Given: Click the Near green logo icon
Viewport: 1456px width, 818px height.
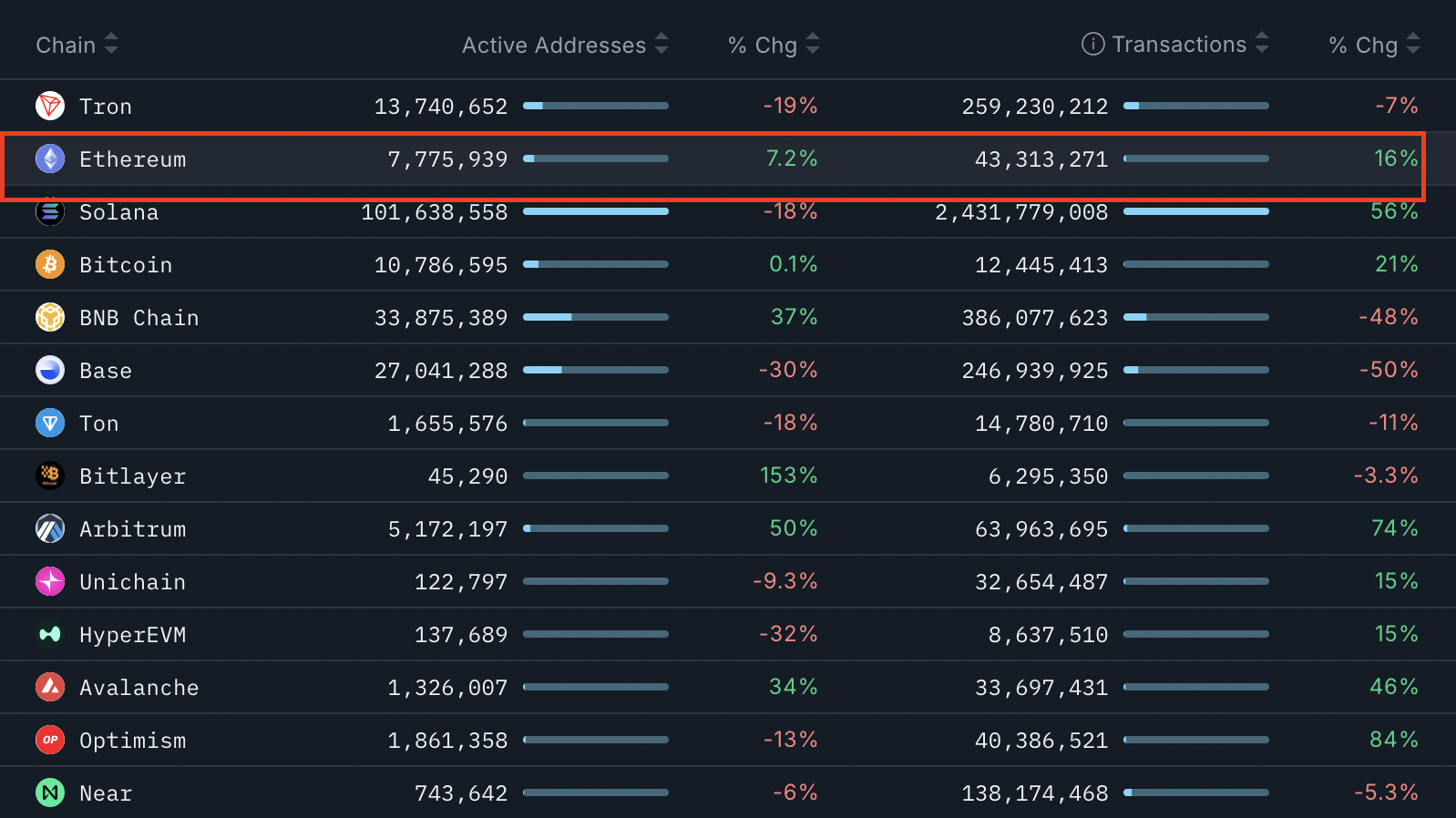Looking at the screenshot, I should [x=50, y=793].
